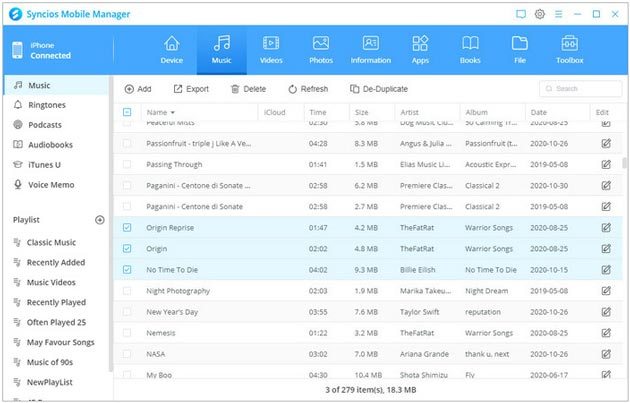Refresh the music list
Viewport: 630px width, 403px height.
[x=308, y=89]
